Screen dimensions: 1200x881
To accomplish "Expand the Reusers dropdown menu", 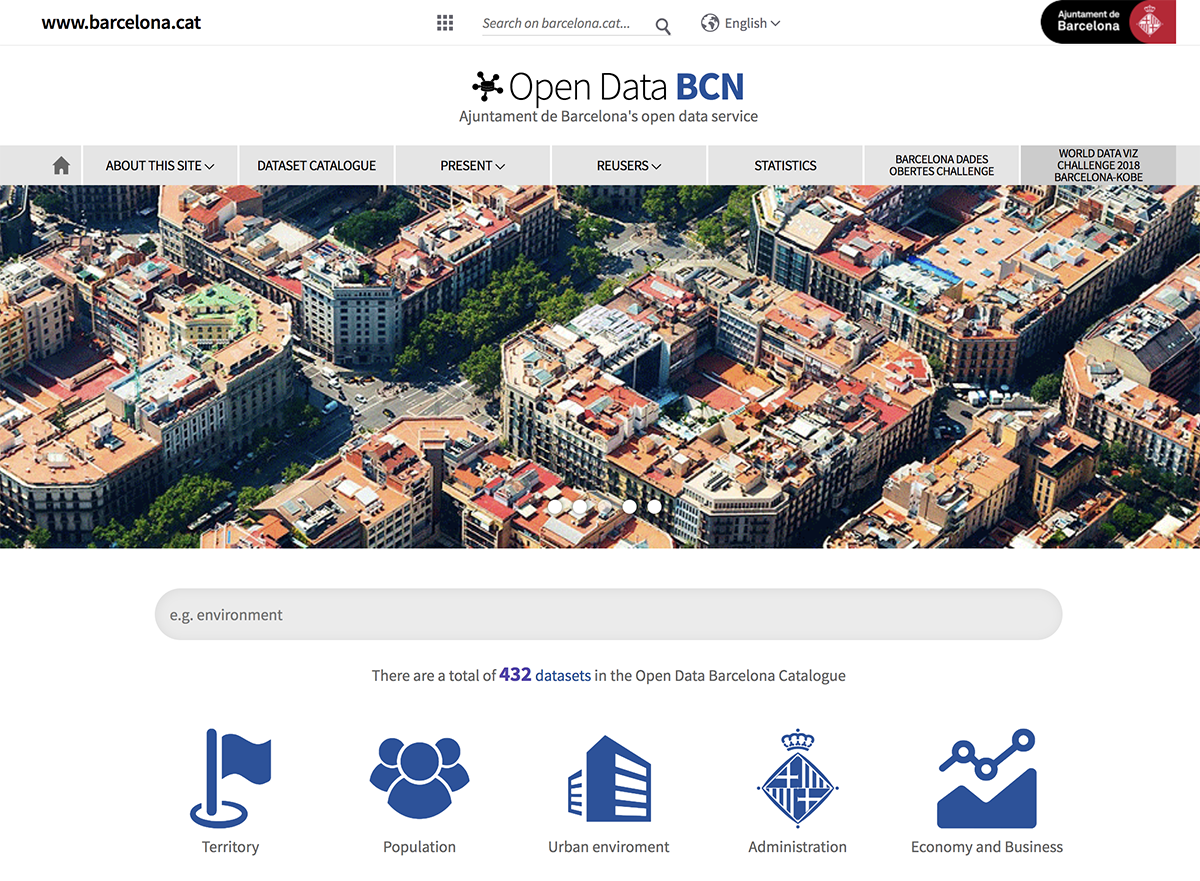I will point(629,166).
